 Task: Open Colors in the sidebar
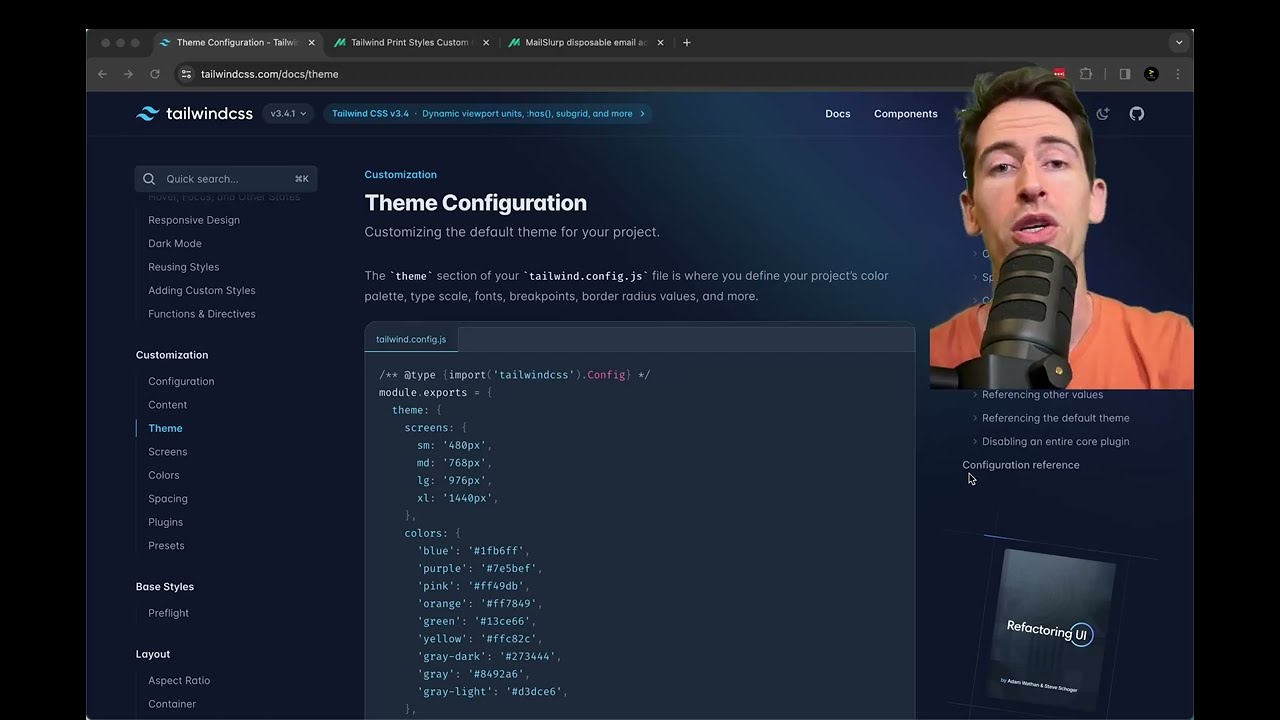164,476
